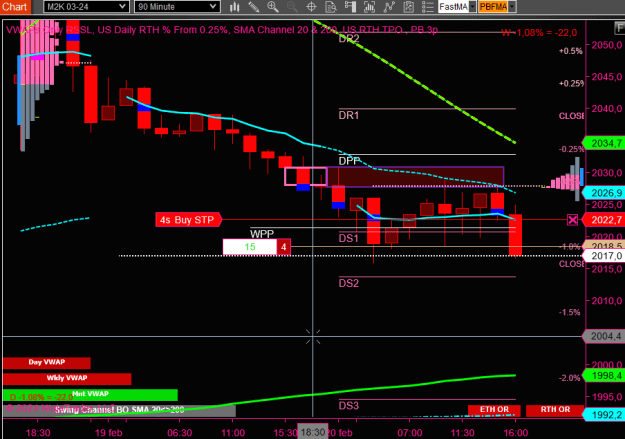Click the 2034,7 green price marker

click(x=603, y=143)
